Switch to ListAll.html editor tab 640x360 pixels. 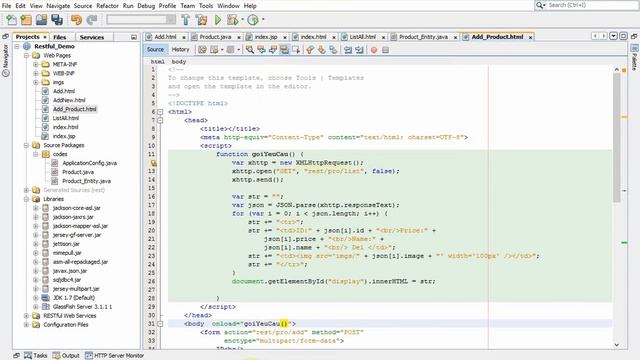click(x=362, y=37)
